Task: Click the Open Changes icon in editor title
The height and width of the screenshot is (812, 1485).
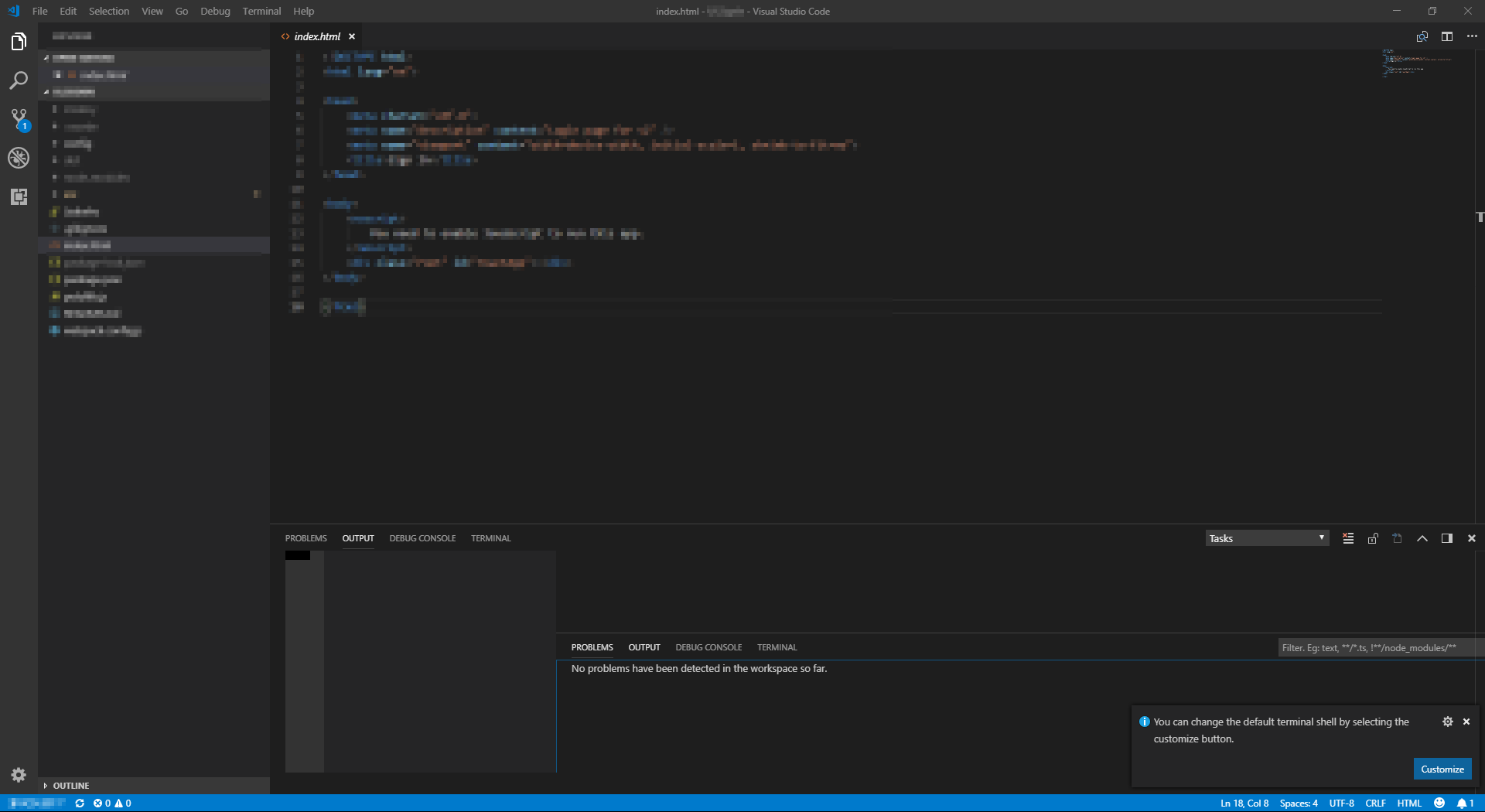Action: click(1422, 36)
